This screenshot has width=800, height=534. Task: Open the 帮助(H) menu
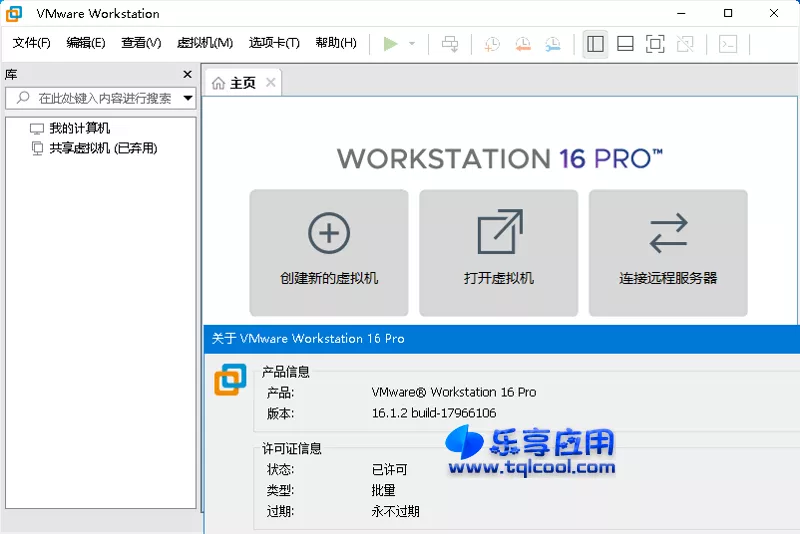tap(336, 43)
